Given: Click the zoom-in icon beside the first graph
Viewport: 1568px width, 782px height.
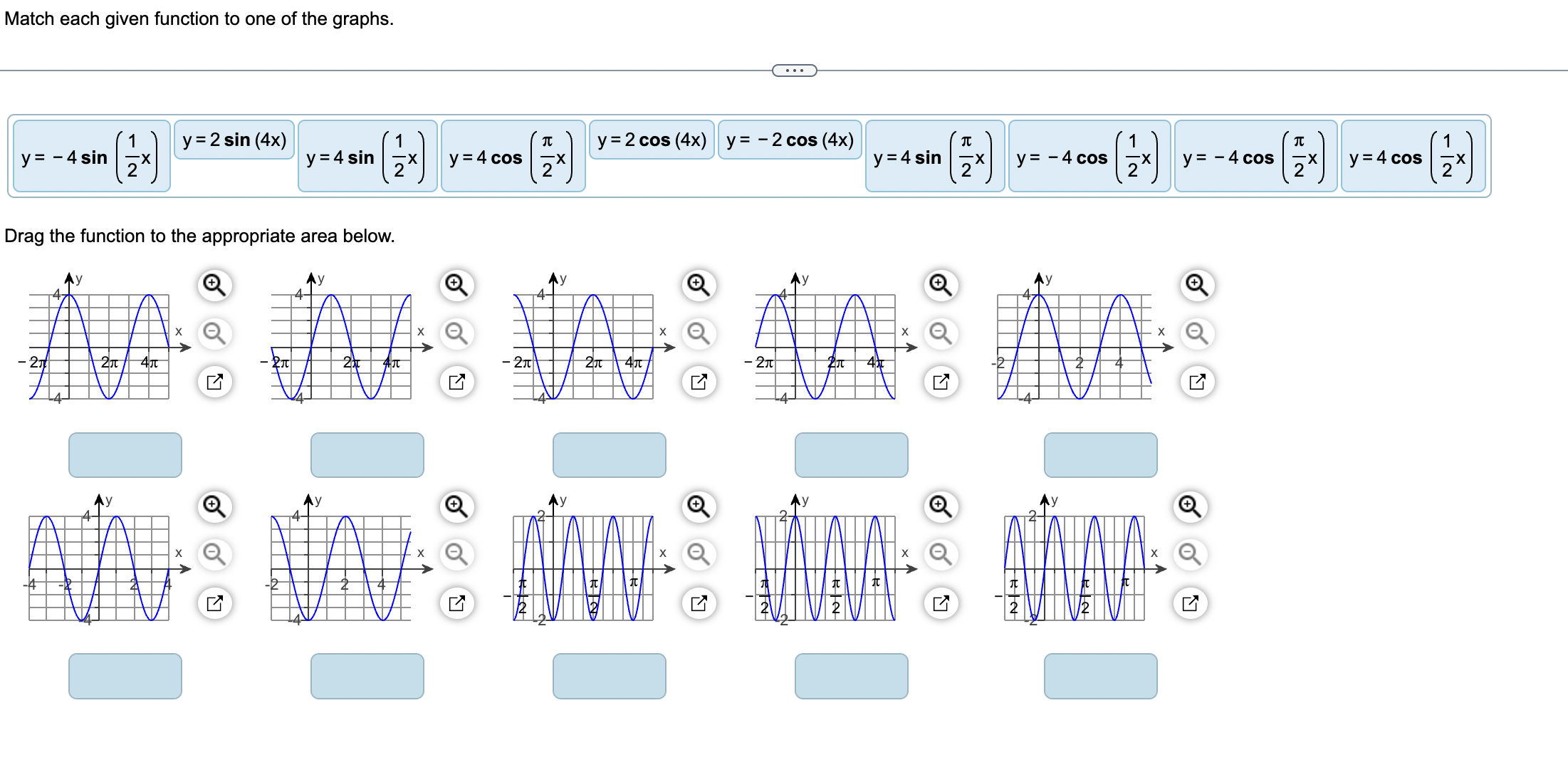Looking at the screenshot, I should pos(215,284).
